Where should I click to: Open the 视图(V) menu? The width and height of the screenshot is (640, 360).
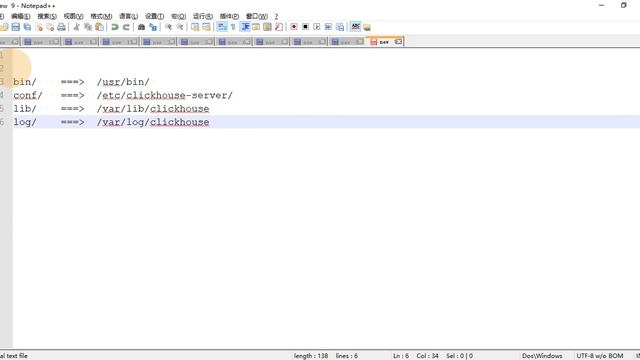pos(73,16)
